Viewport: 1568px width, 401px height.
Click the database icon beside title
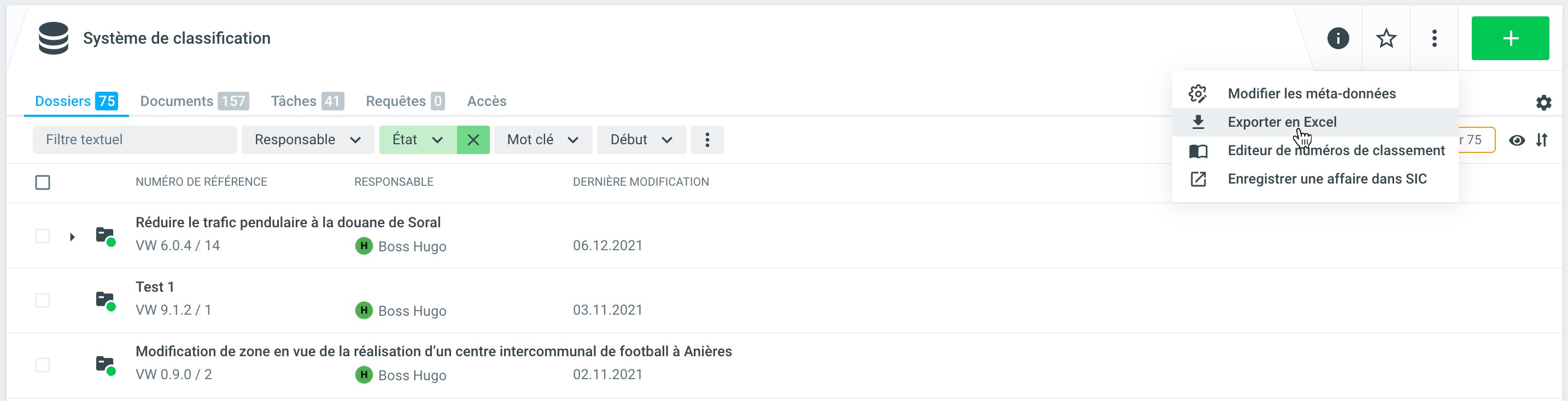click(x=54, y=38)
